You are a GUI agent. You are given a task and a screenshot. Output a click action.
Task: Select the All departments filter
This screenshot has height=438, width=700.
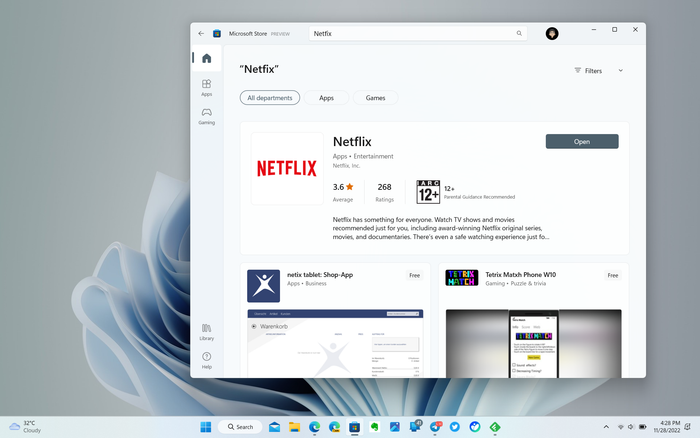click(x=270, y=98)
